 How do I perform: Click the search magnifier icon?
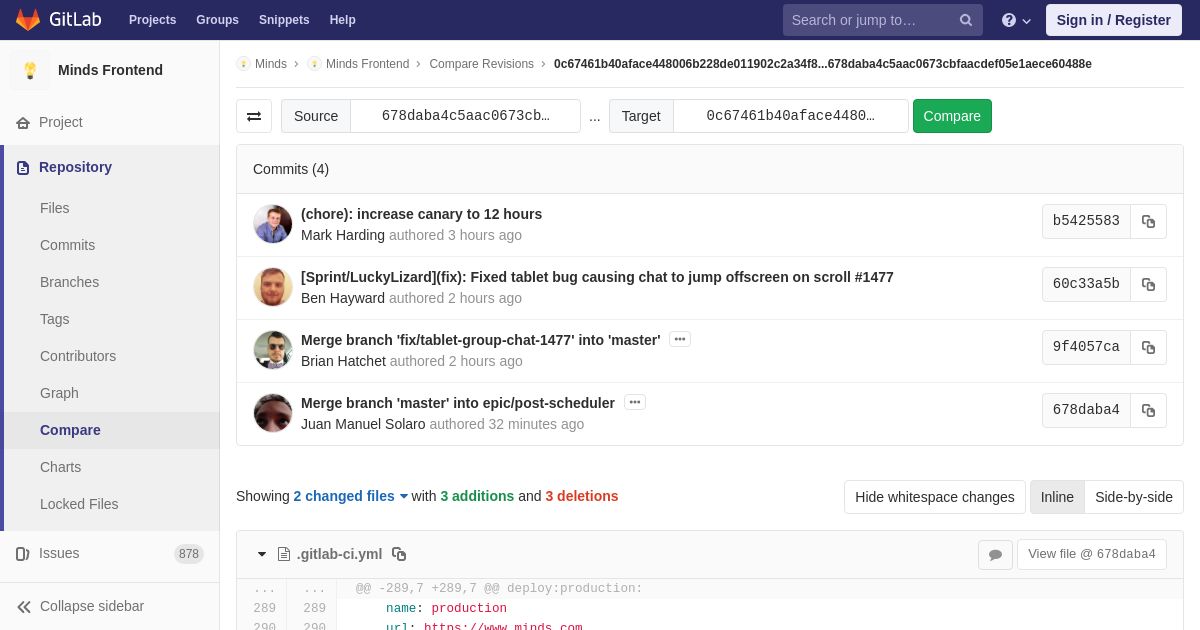click(x=966, y=20)
